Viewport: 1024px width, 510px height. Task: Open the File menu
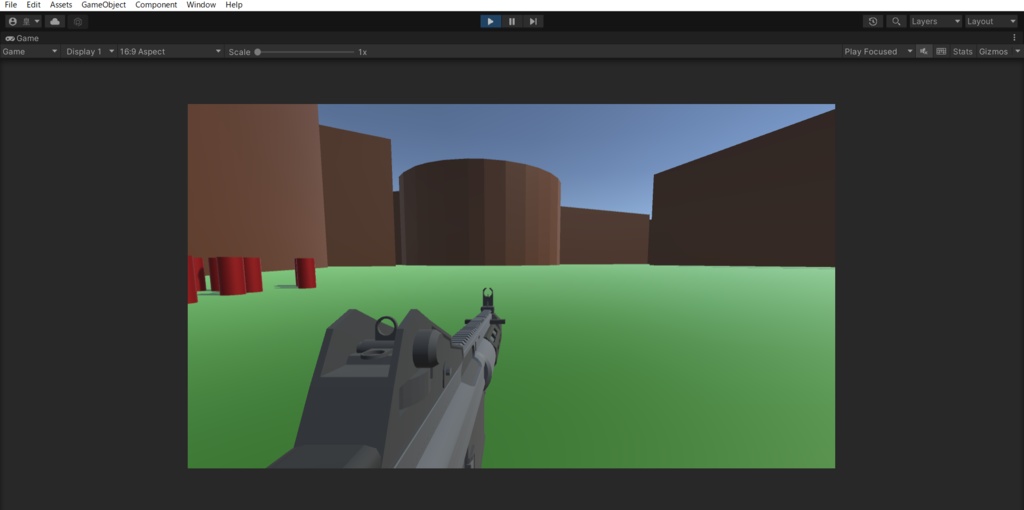[10, 5]
